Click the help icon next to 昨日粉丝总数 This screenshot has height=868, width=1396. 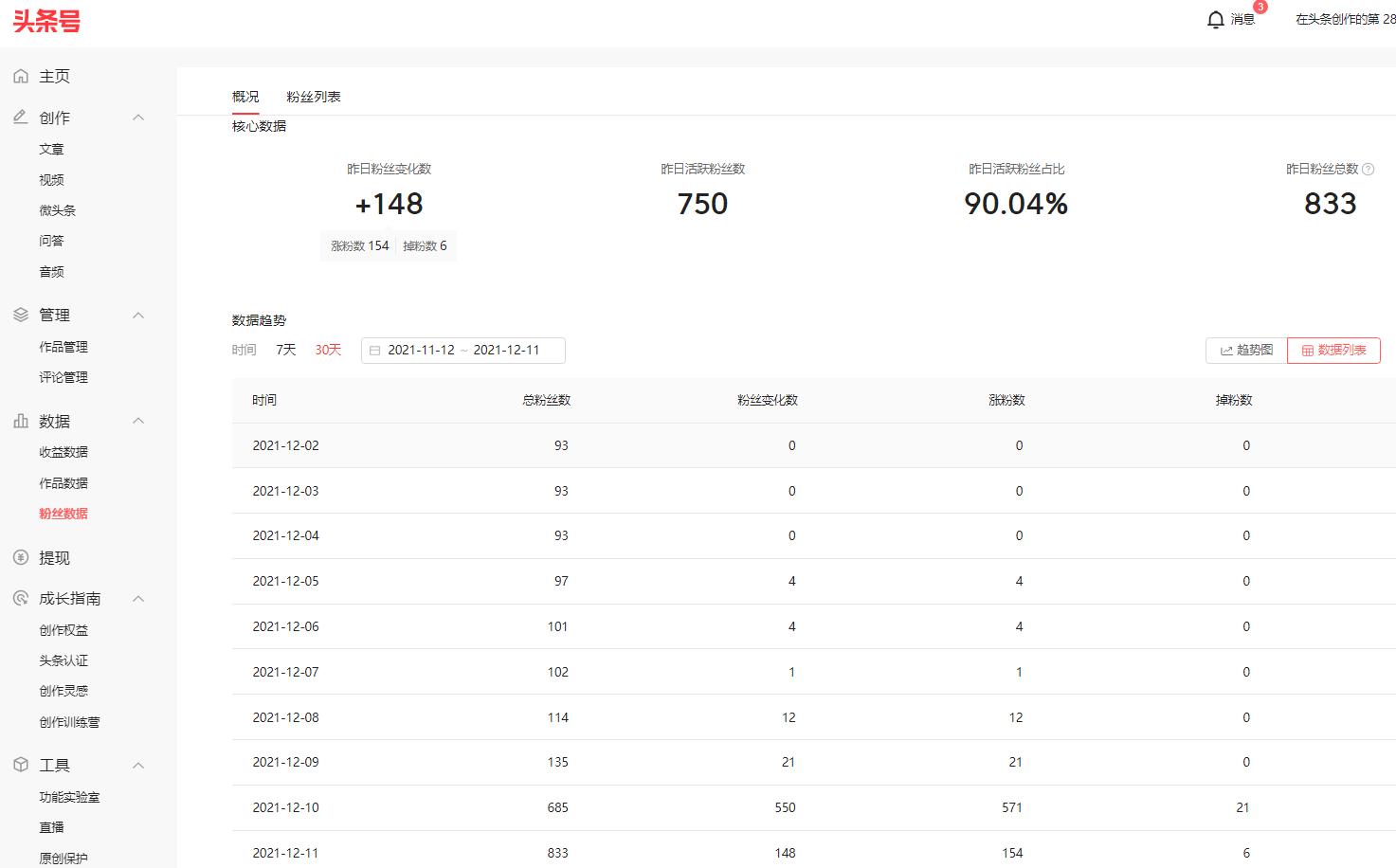[1368, 169]
